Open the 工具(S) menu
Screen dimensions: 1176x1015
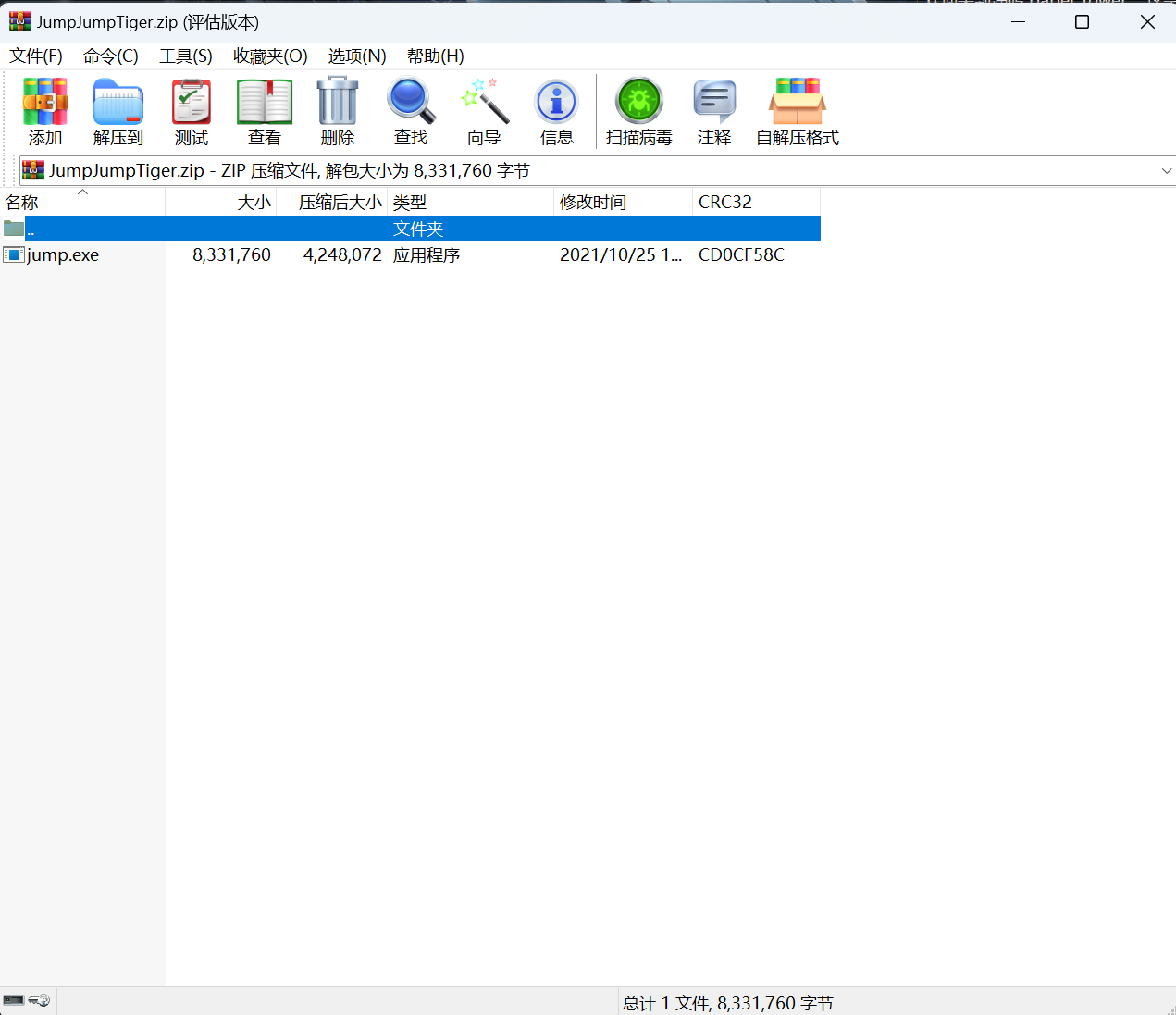point(186,56)
